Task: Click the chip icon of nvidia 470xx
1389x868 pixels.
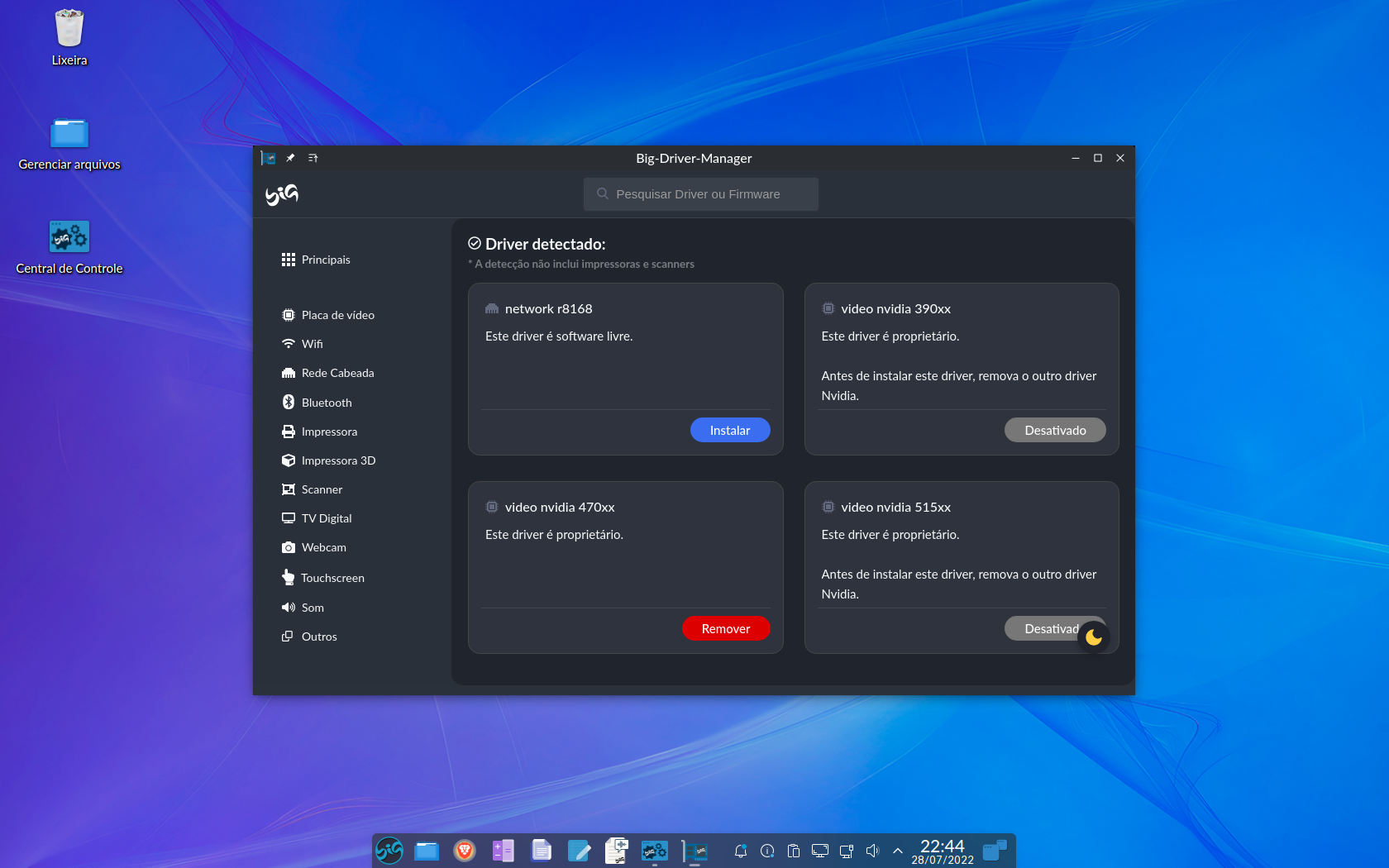Action: tap(492, 508)
